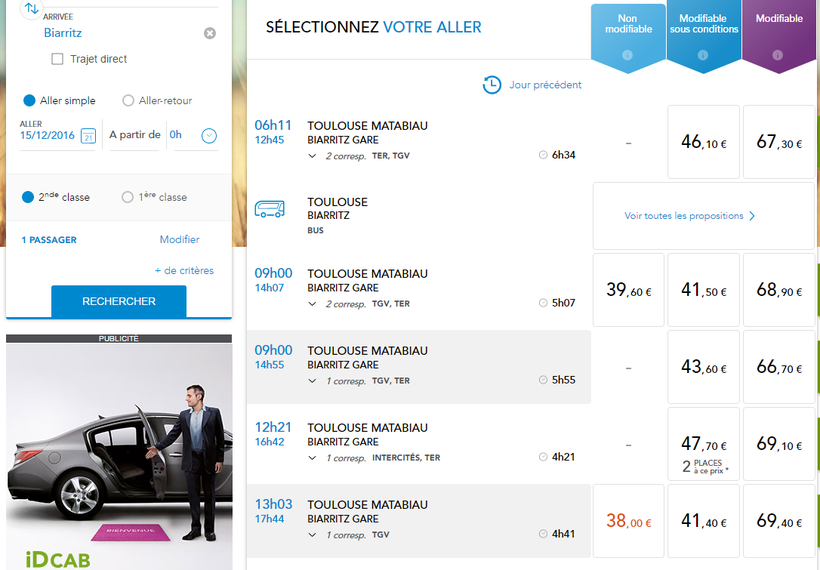Click the Jour précédent clock icon
Viewport: 820px width, 570px height.
point(492,85)
